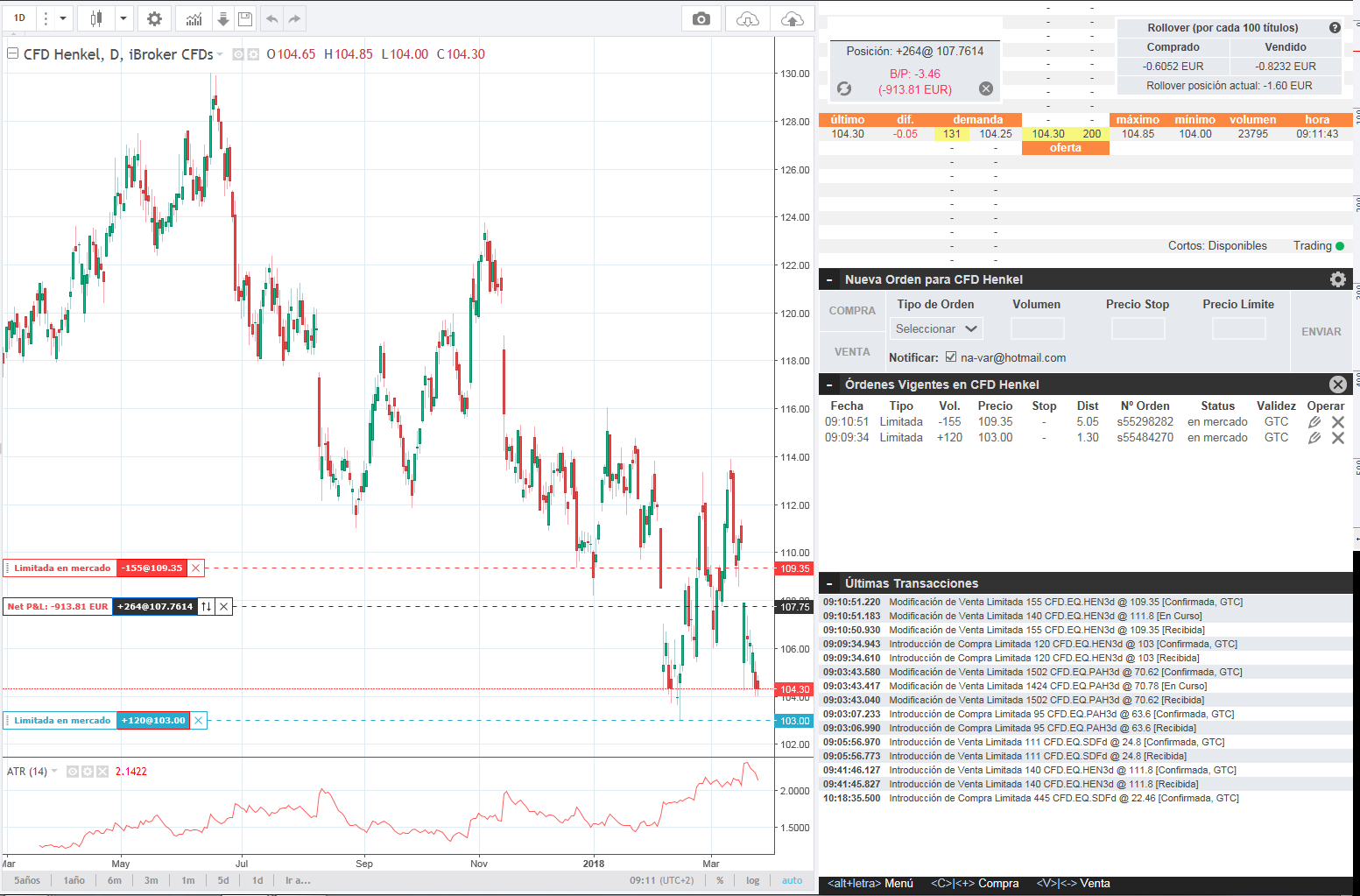Click the Volumen input field

point(1038,328)
